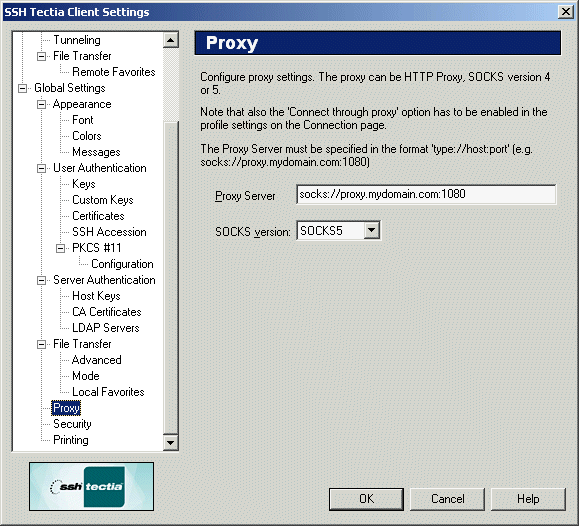Collapse File Transfer under Global Settings
The image size is (579, 526).
42,344
